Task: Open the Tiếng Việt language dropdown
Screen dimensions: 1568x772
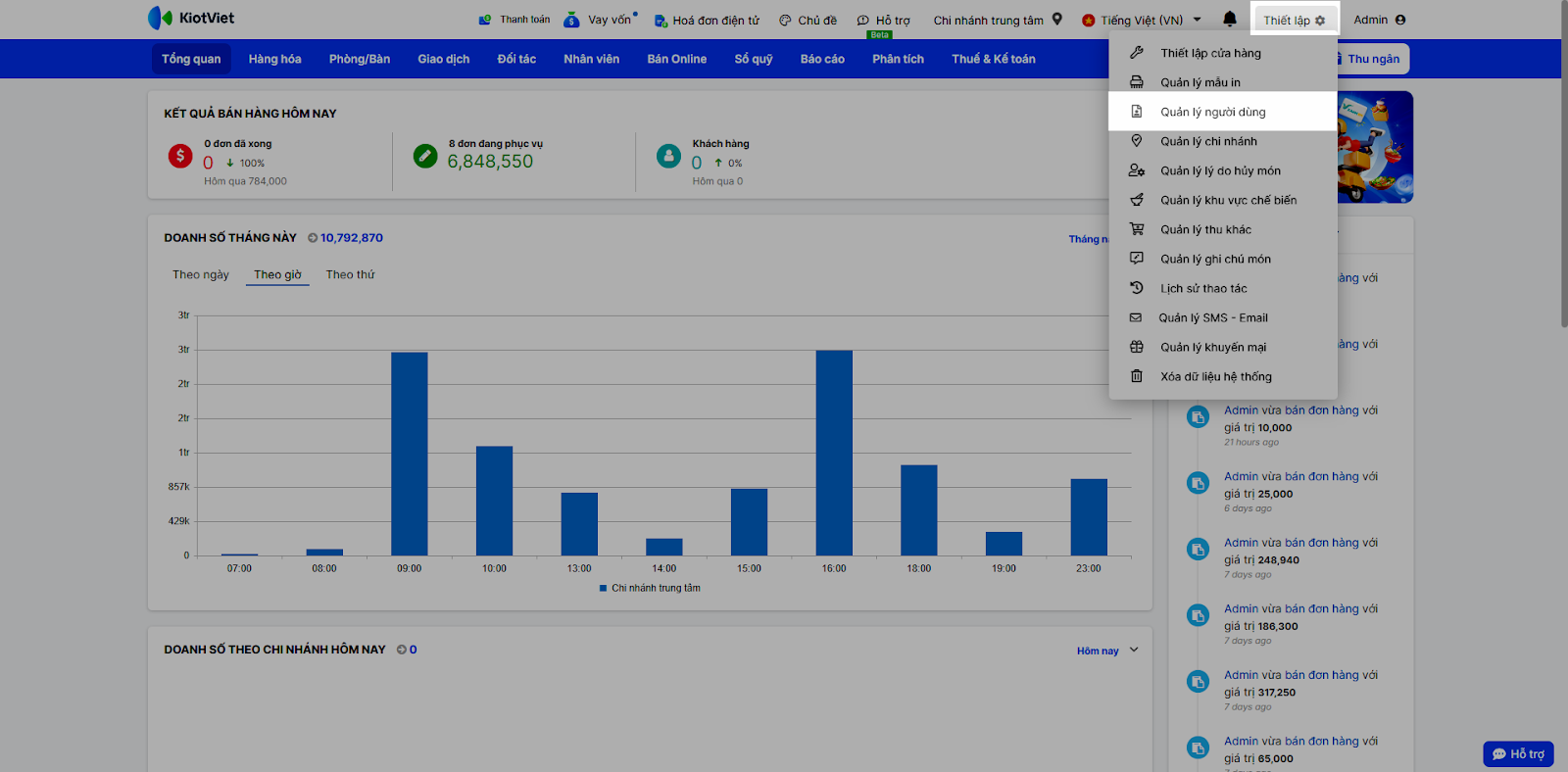Action: (x=1142, y=20)
